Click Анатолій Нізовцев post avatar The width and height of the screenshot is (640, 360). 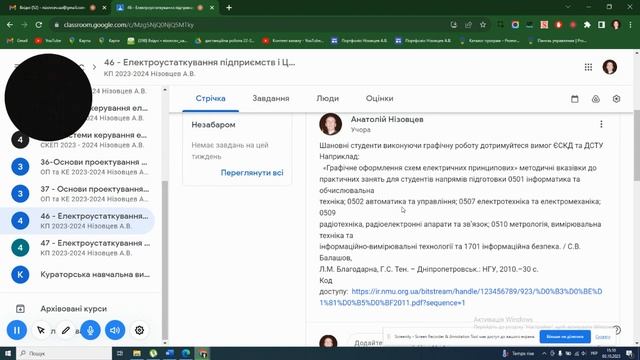(330, 124)
